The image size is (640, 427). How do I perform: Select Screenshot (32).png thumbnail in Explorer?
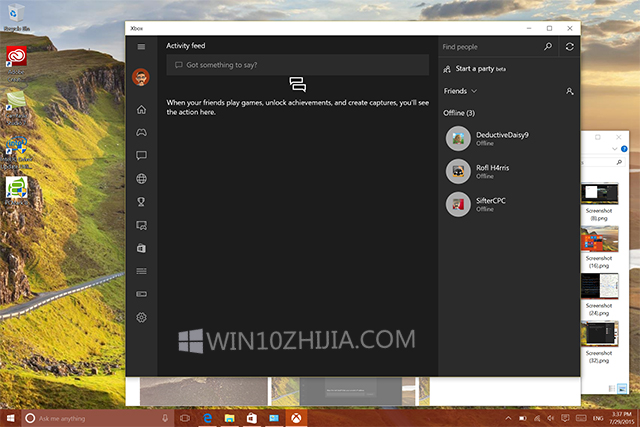click(x=600, y=334)
